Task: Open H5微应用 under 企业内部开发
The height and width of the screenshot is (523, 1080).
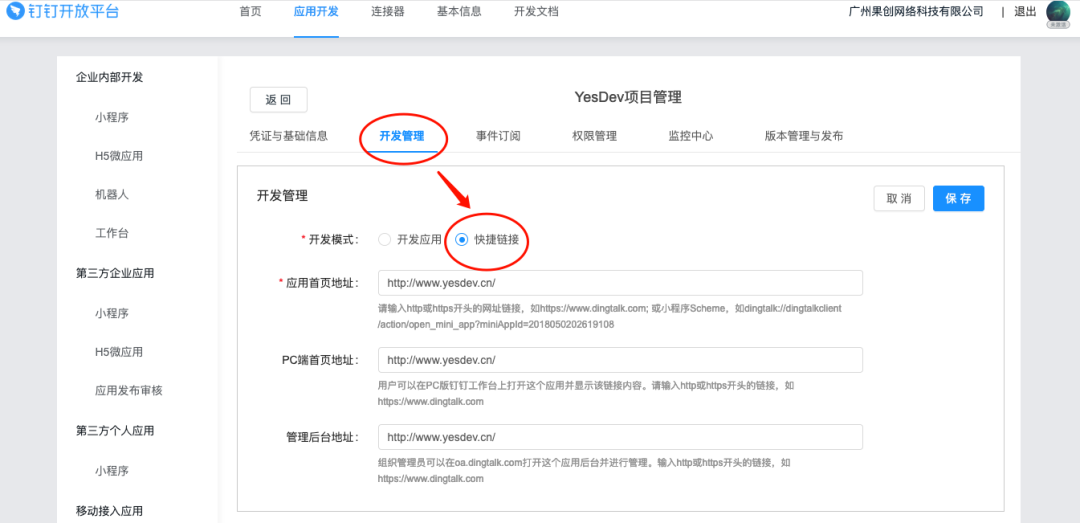Action: coord(118,156)
